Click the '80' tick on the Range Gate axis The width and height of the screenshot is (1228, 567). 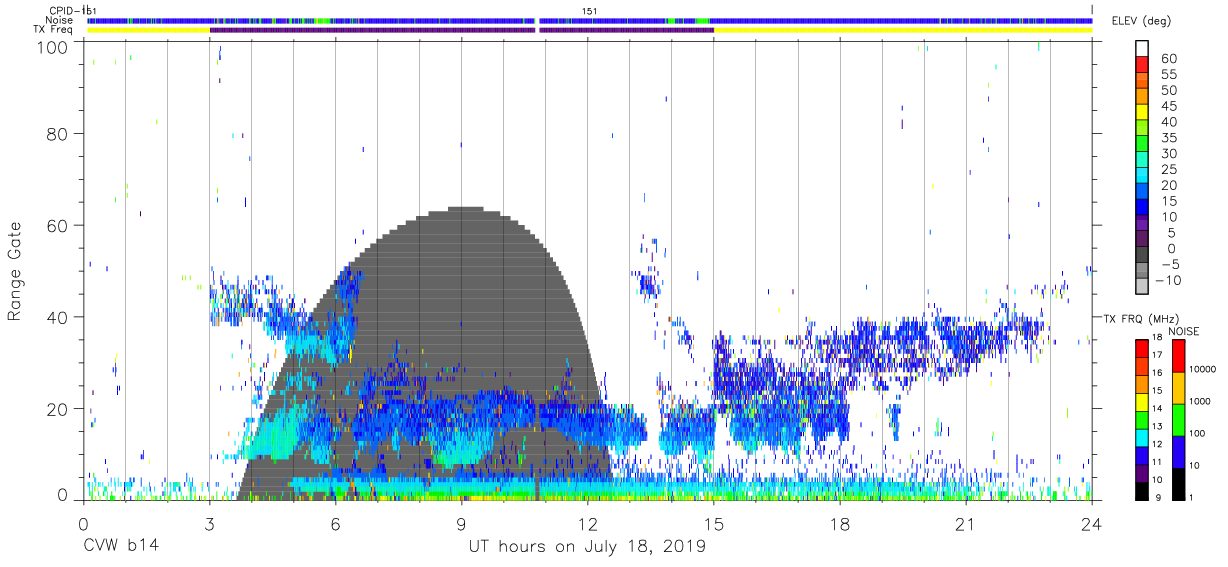coord(57,133)
